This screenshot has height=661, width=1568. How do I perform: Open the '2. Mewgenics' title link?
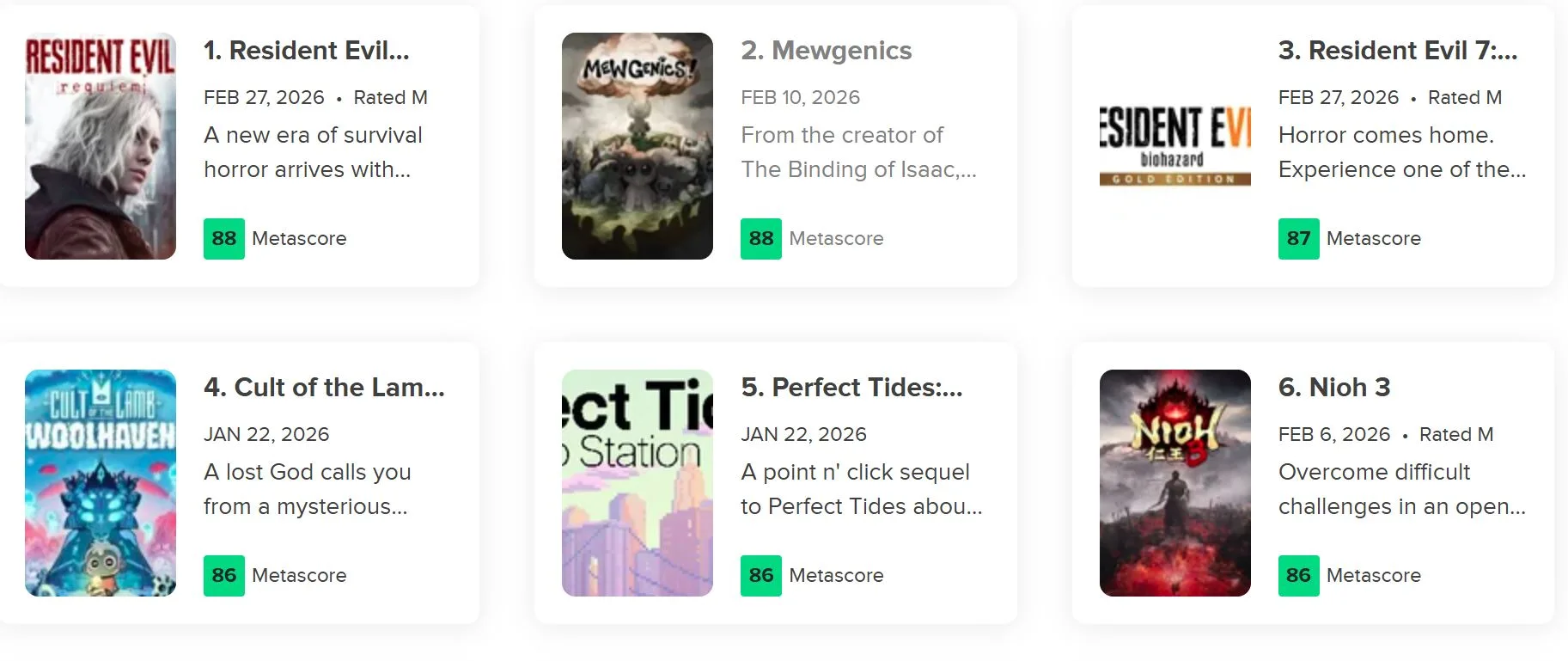click(x=826, y=51)
